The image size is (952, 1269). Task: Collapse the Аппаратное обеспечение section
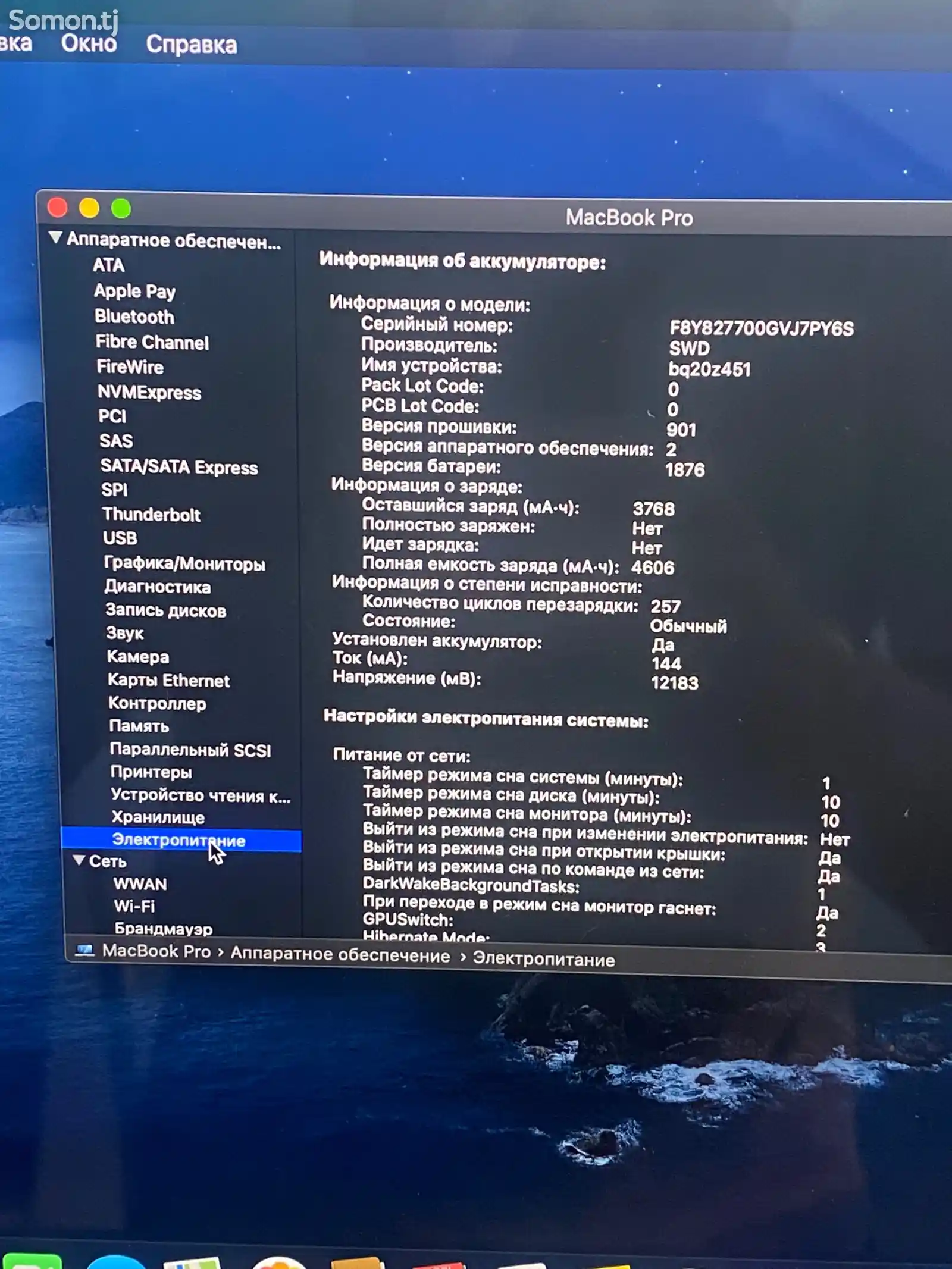point(55,238)
